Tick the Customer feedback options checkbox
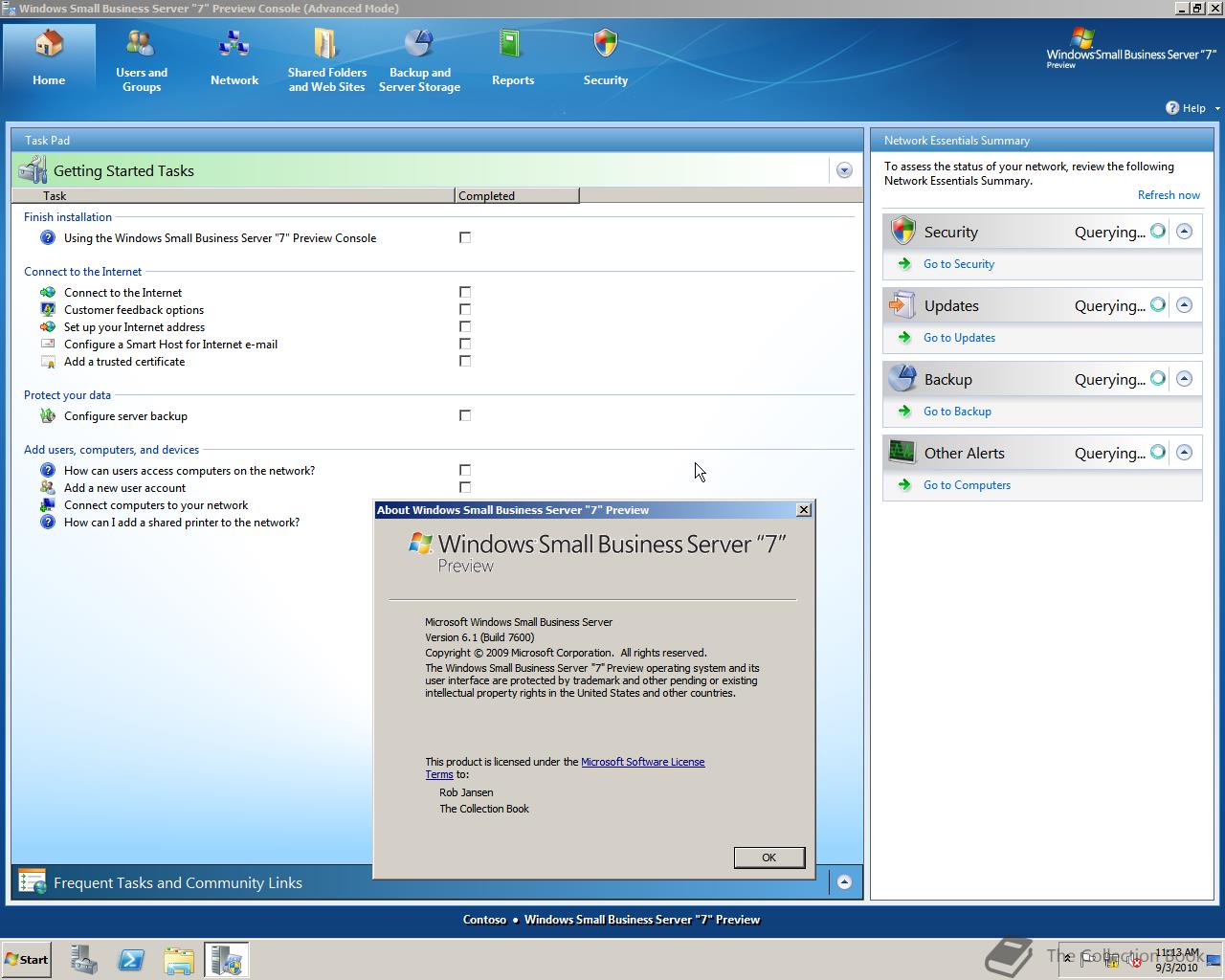This screenshot has height=980, width=1225. tap(465, 309)
